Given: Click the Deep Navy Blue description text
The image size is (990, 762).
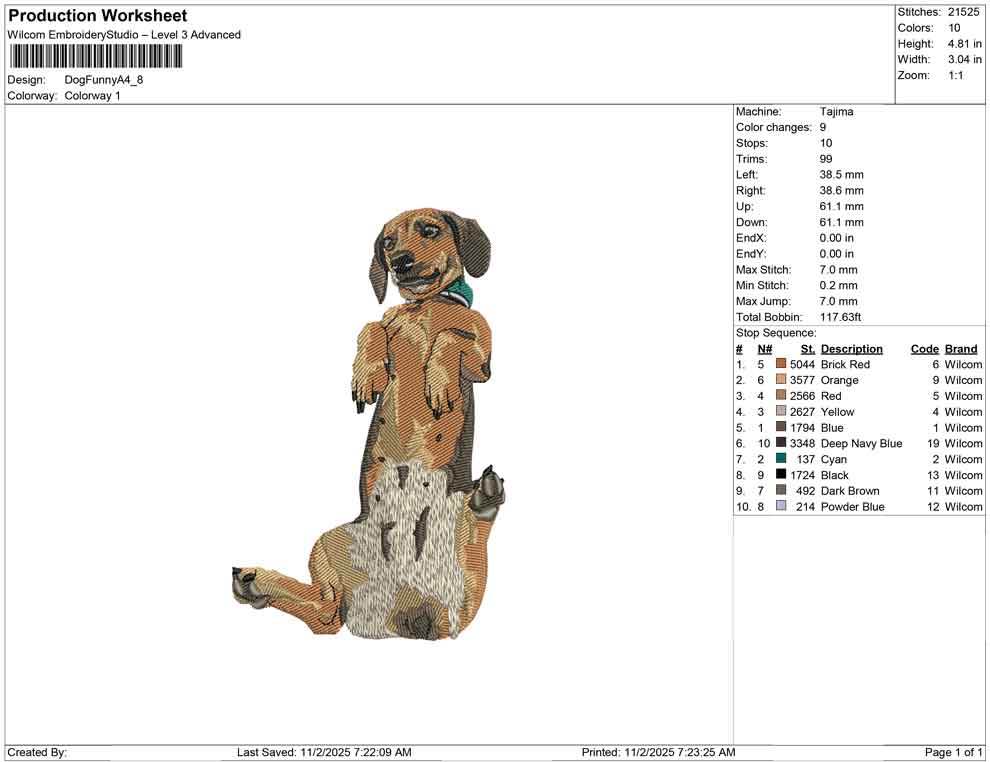Looking at the screenshot, I should (861, 443).
